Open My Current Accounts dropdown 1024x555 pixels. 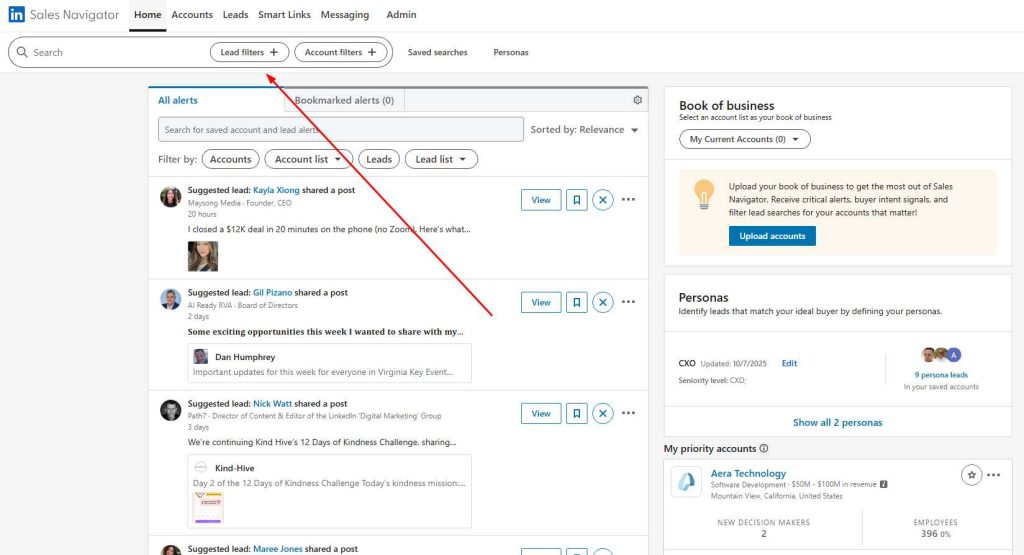click(x=744, y=139)
